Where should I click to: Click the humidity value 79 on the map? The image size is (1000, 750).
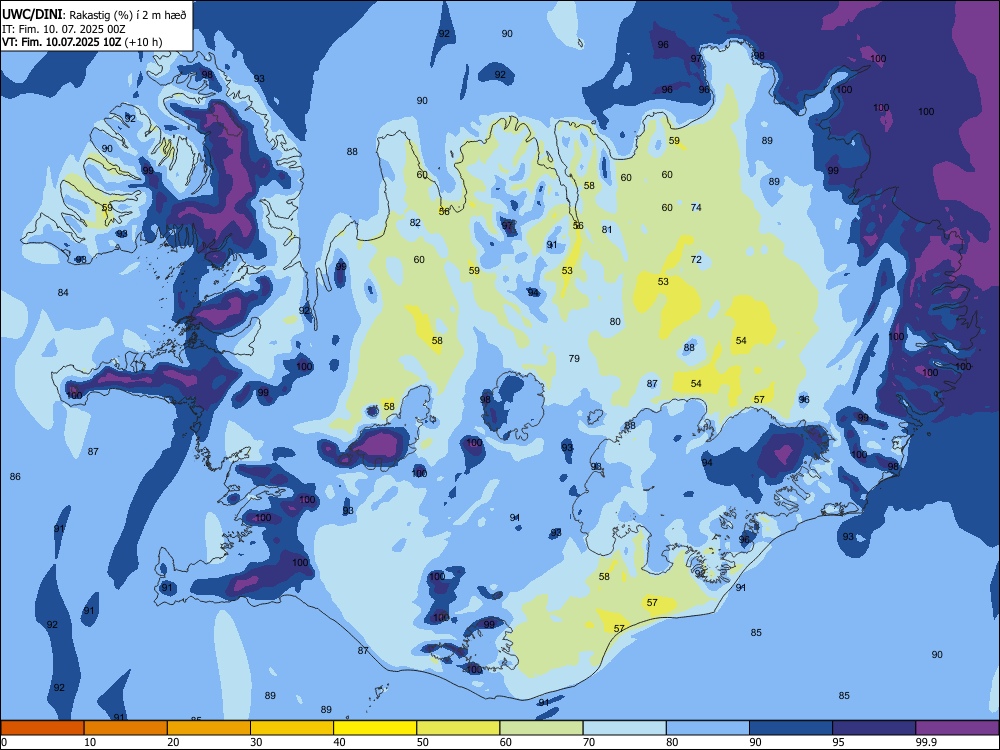574,358
